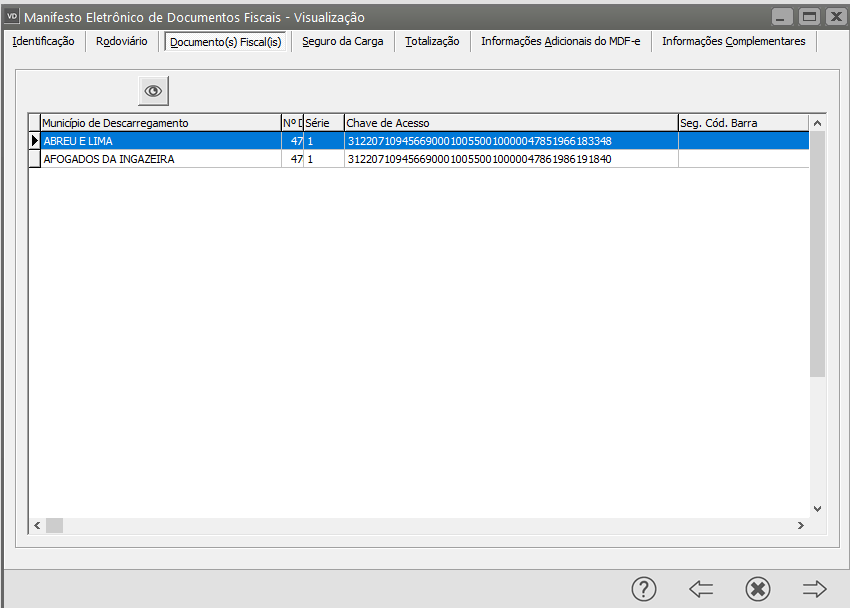850x608 pixels.
Task: Click vertical scrollbar up arrow
Action: pyautogui.click(x=817, y=123)
